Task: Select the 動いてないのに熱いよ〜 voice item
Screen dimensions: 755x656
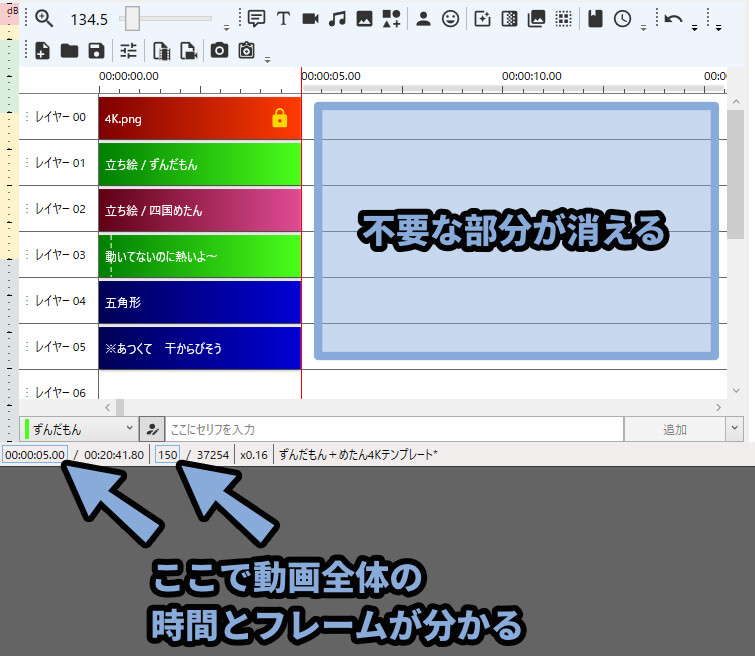Action: (200, 256)
